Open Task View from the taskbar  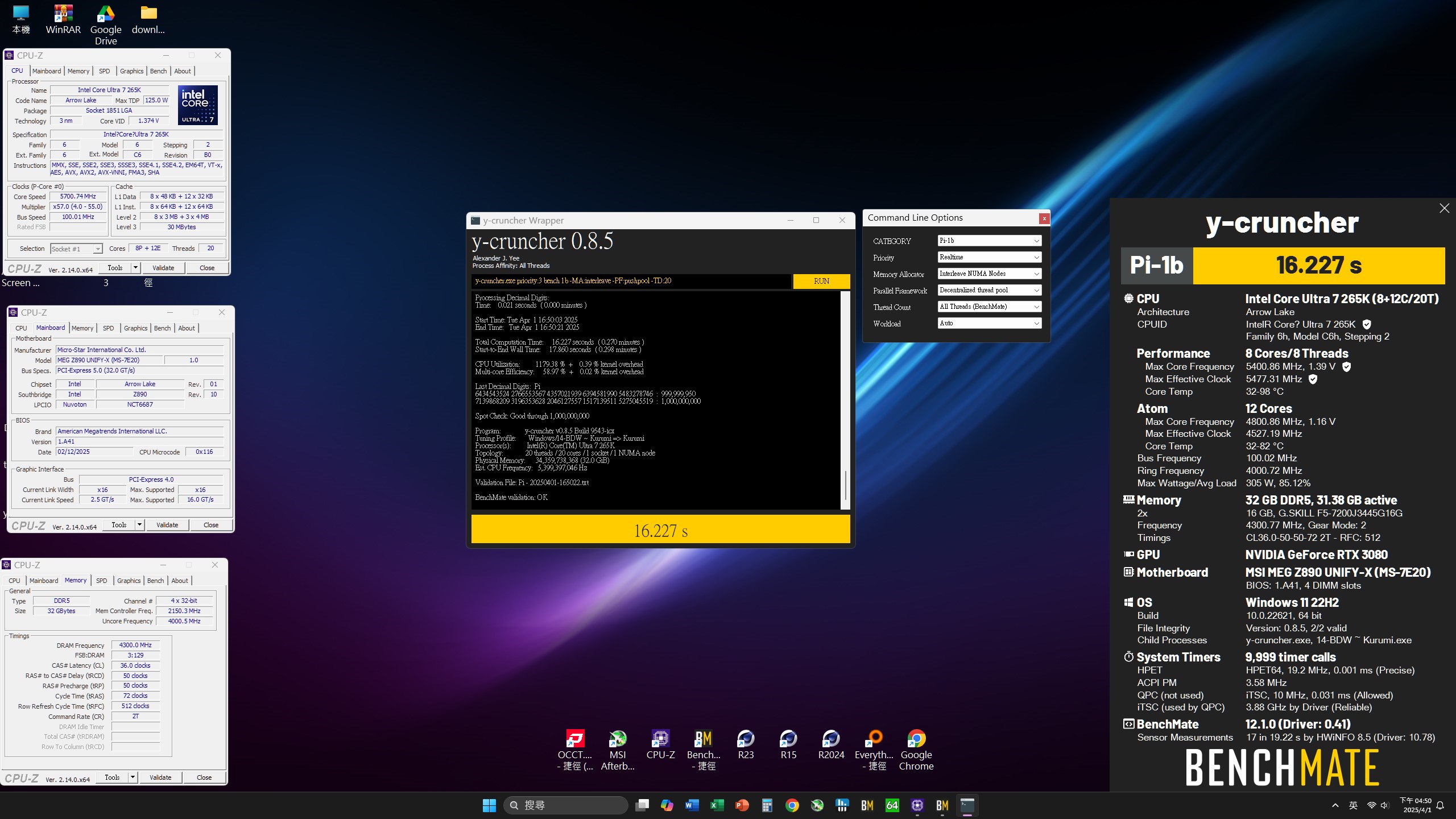click(x=642, y=805)
